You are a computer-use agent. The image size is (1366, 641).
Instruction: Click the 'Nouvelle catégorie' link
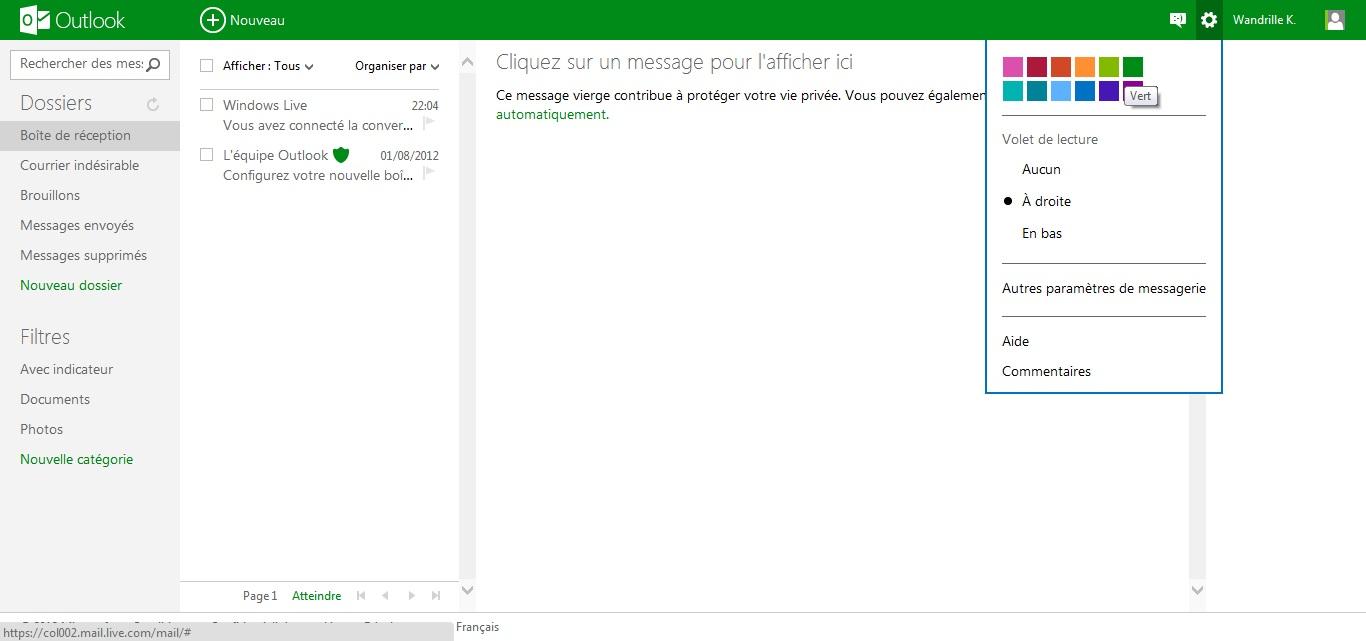(76, 459)
